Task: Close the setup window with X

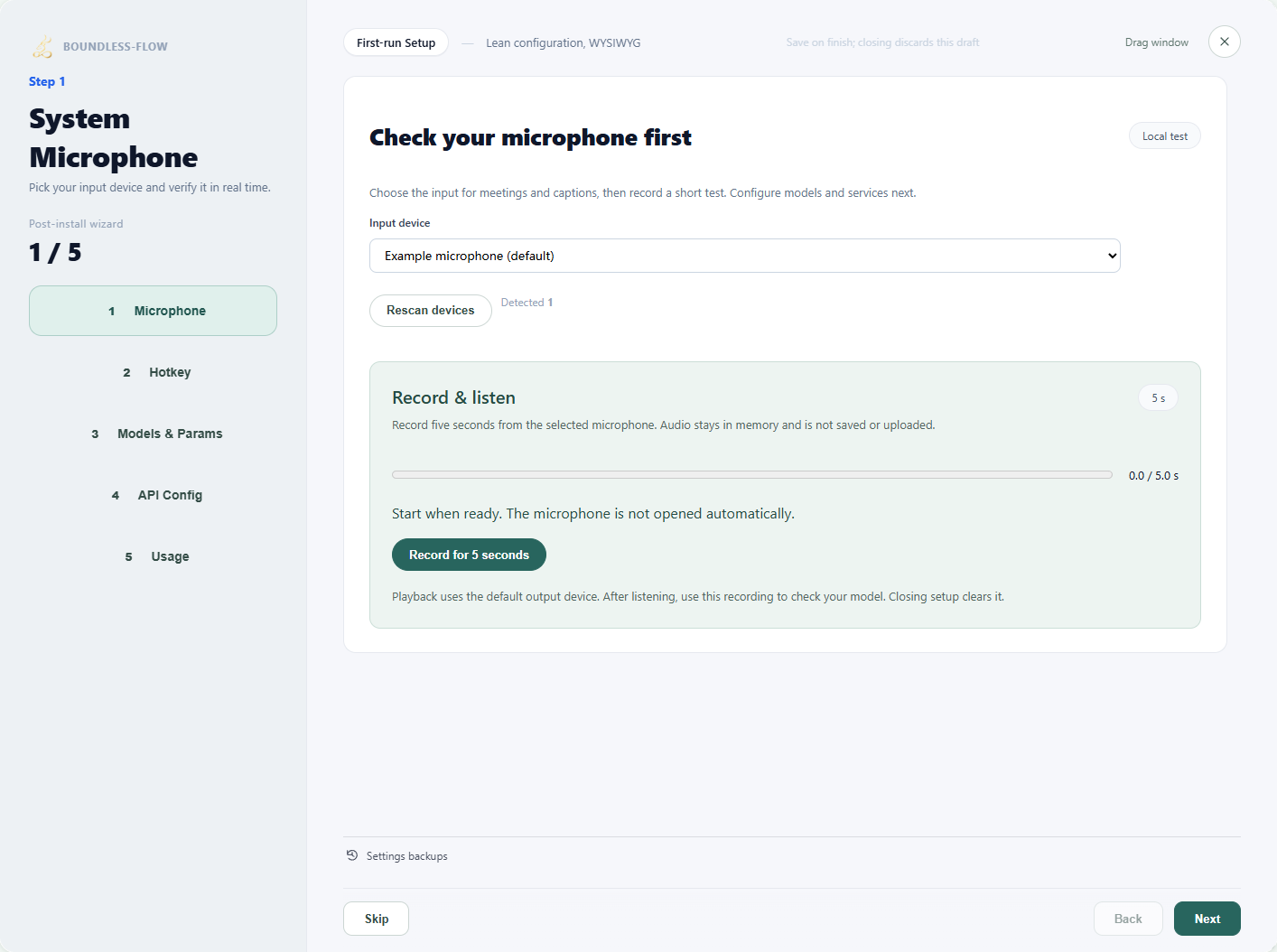Action: point(1225,42)
